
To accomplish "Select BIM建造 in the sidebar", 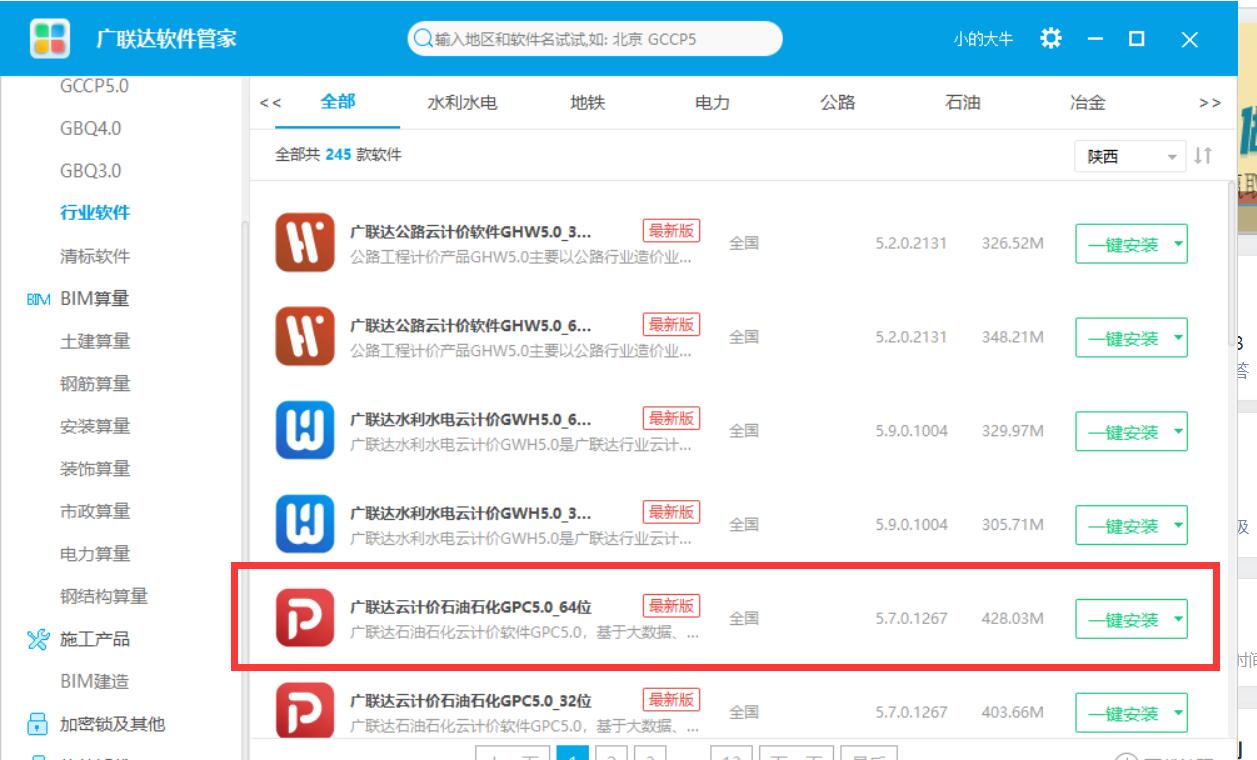I will (x=94, y=681).
